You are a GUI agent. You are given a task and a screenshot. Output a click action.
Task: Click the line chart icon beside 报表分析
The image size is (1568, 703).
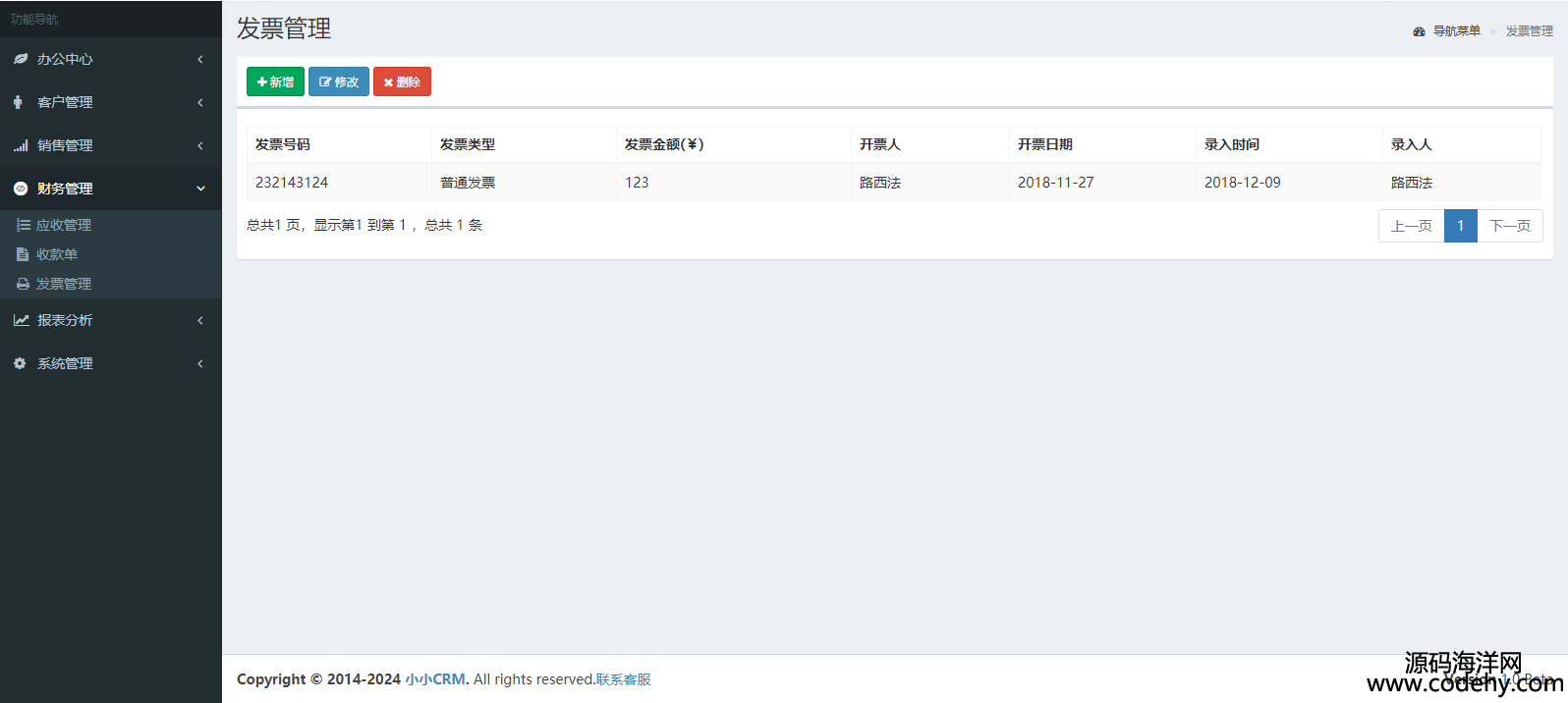21,320
